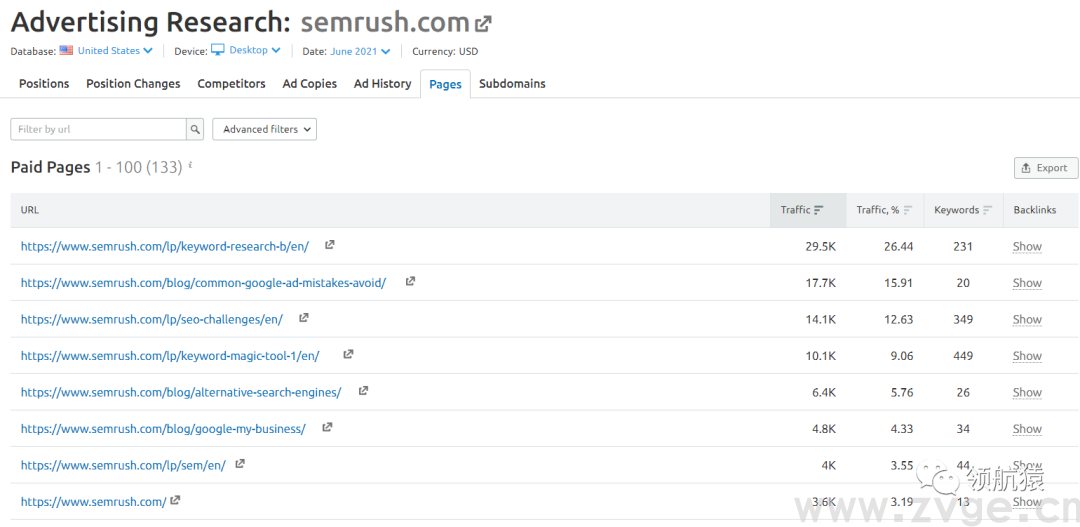Open external link icon for alternative-search-engines
The width and height of the screenshot is (1080, 527).
click(x=363, y=391)
